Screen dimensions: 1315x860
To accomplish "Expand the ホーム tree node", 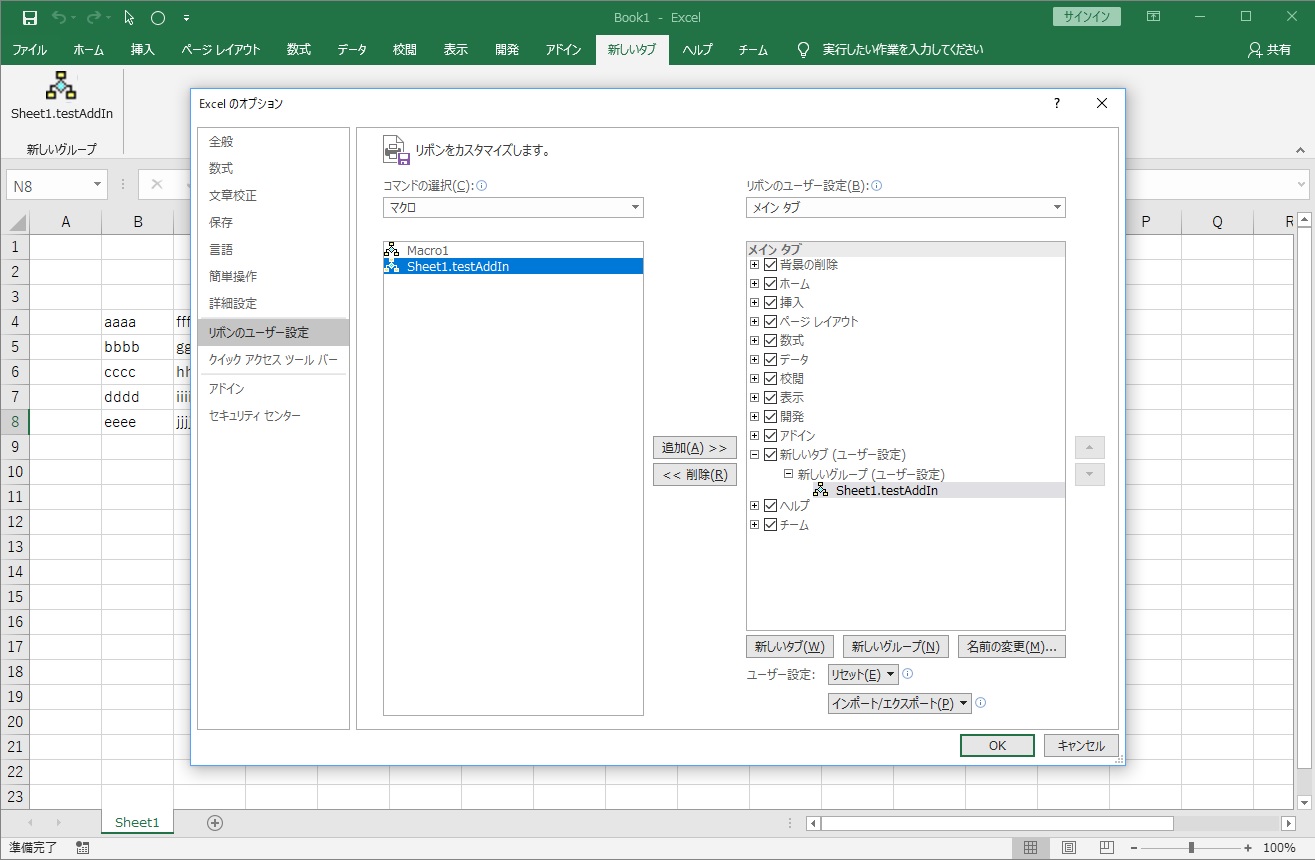I will [x=755, y=284].
